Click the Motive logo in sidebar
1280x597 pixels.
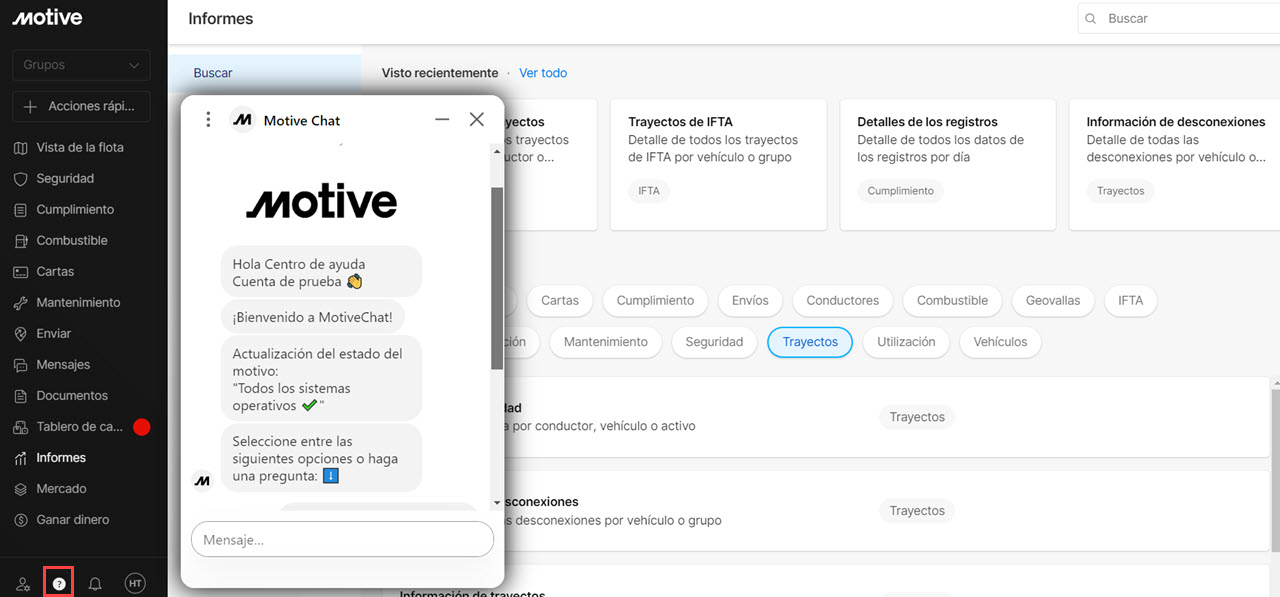point(48,18)
